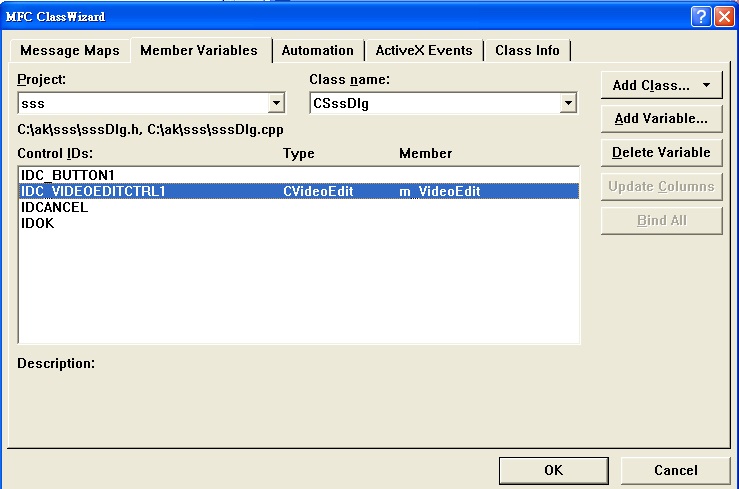Image resolution: width=739 pixels, height=489 pixels.
Task: Confirm with the OK button
Action: click(x=553, y=471)
